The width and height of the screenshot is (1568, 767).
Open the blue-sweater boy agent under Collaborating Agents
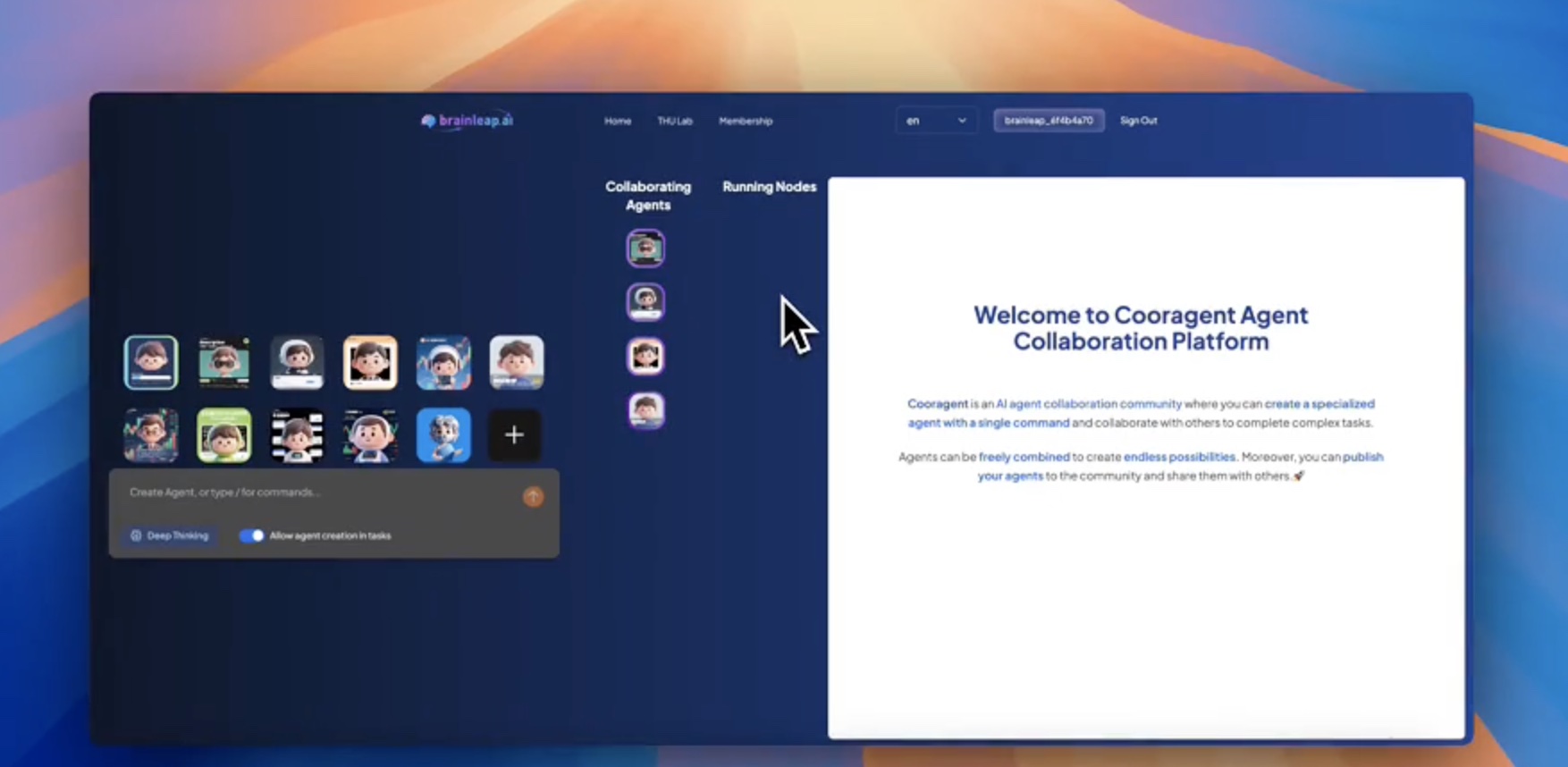coord(645,410)
